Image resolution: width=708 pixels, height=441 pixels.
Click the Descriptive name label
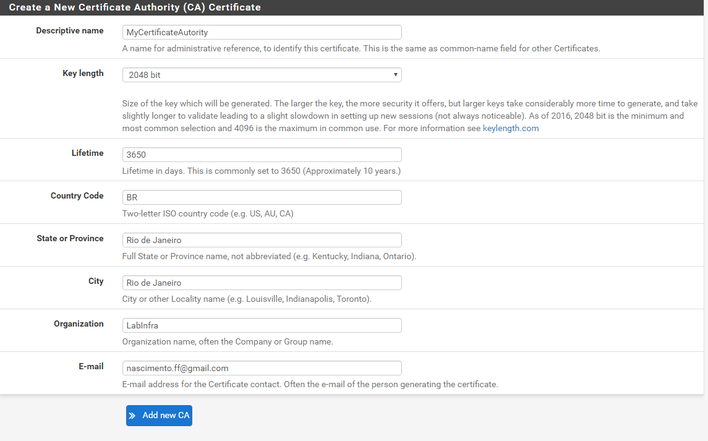[70, 31]
